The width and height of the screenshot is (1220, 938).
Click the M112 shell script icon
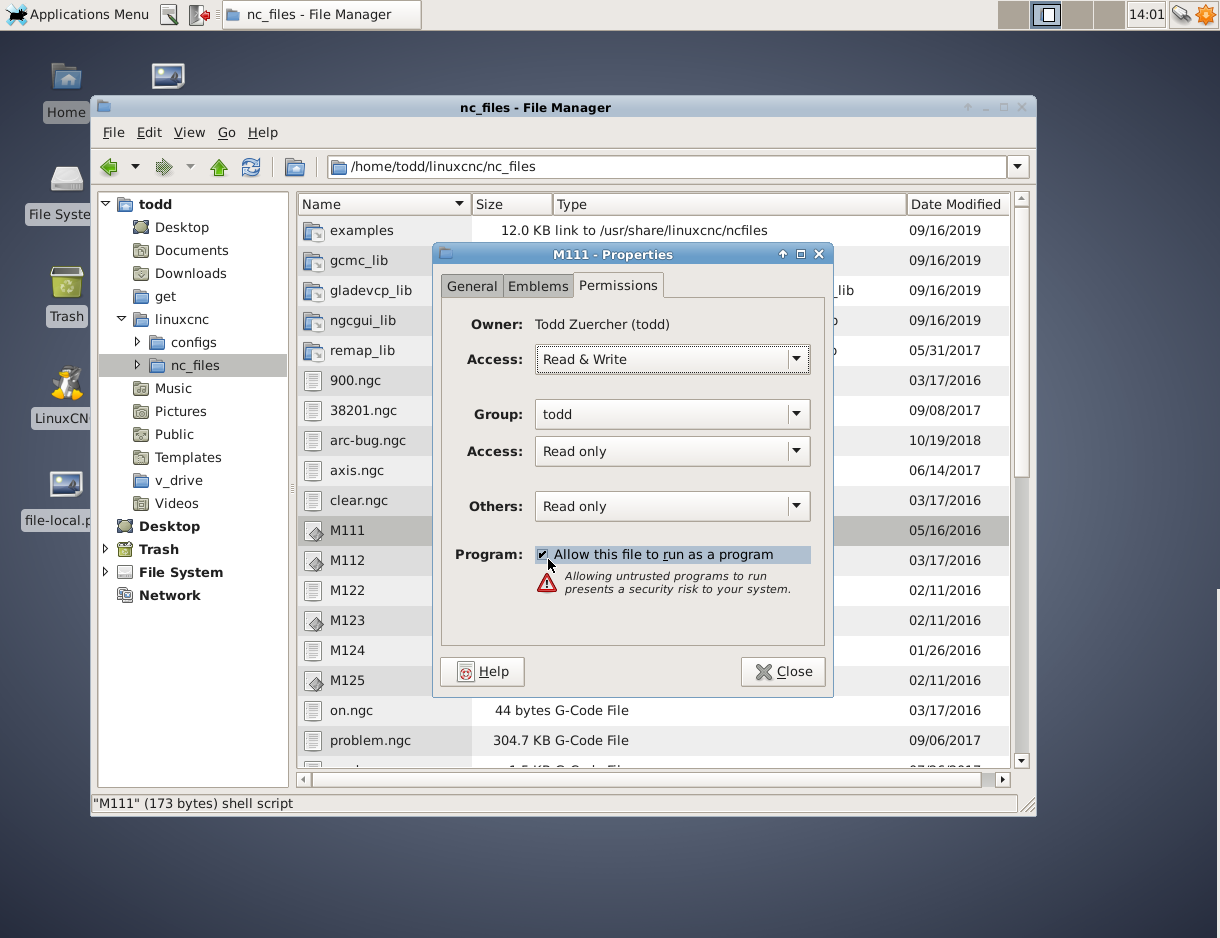coord(314,561)
